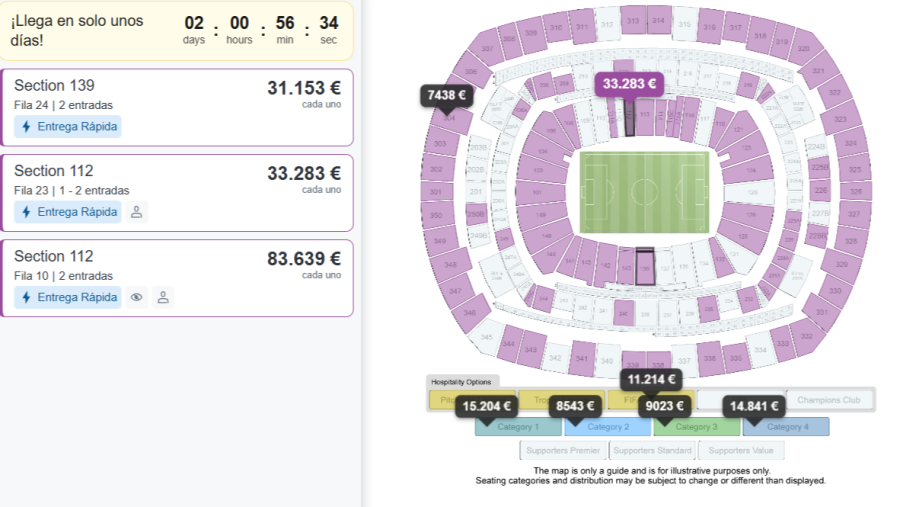The image size is (900, 507).
Task: Click the 7438 € price marker on map
Action: [x=447, y=95]
